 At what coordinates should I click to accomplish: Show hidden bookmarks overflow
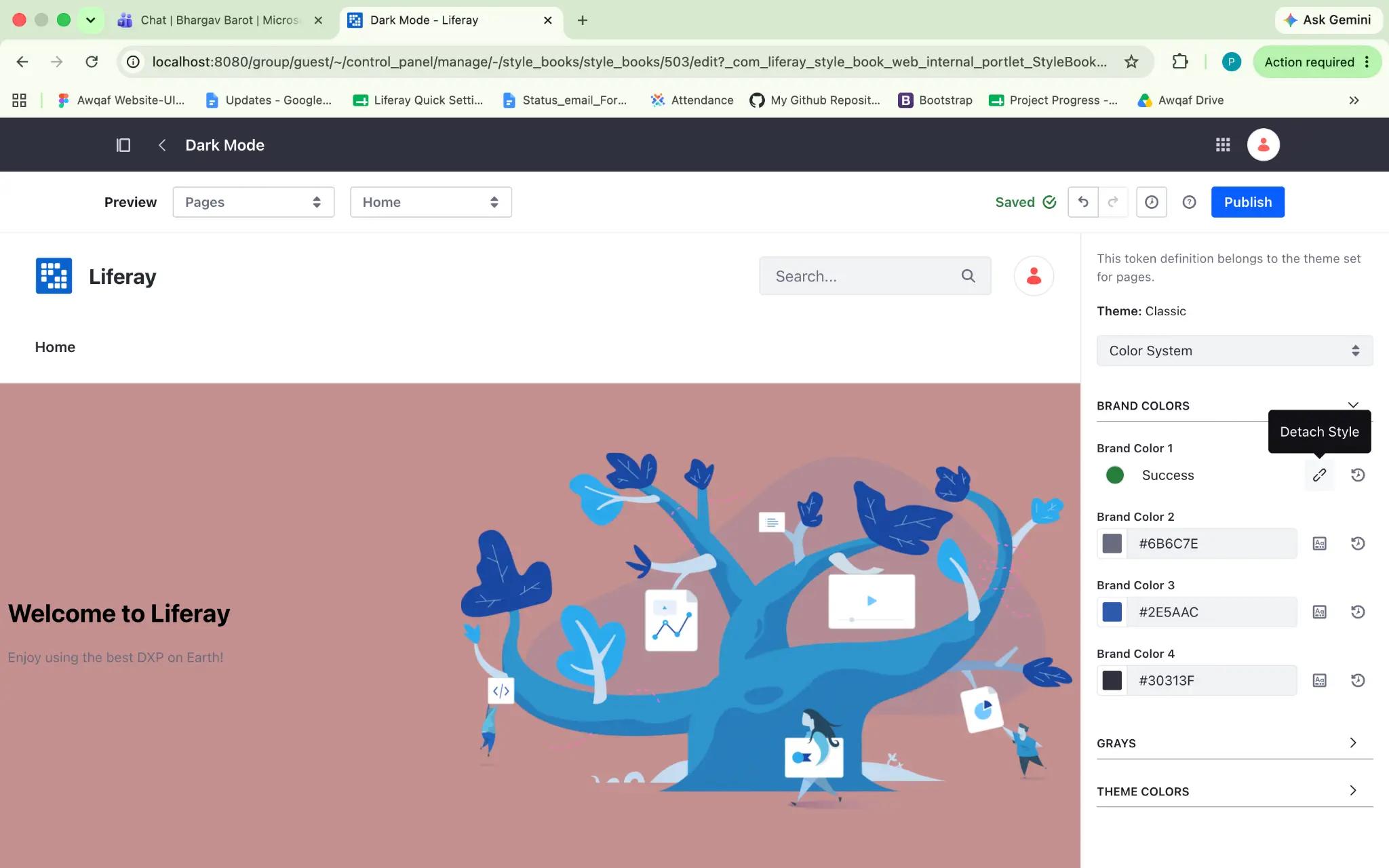(1354, 100)
